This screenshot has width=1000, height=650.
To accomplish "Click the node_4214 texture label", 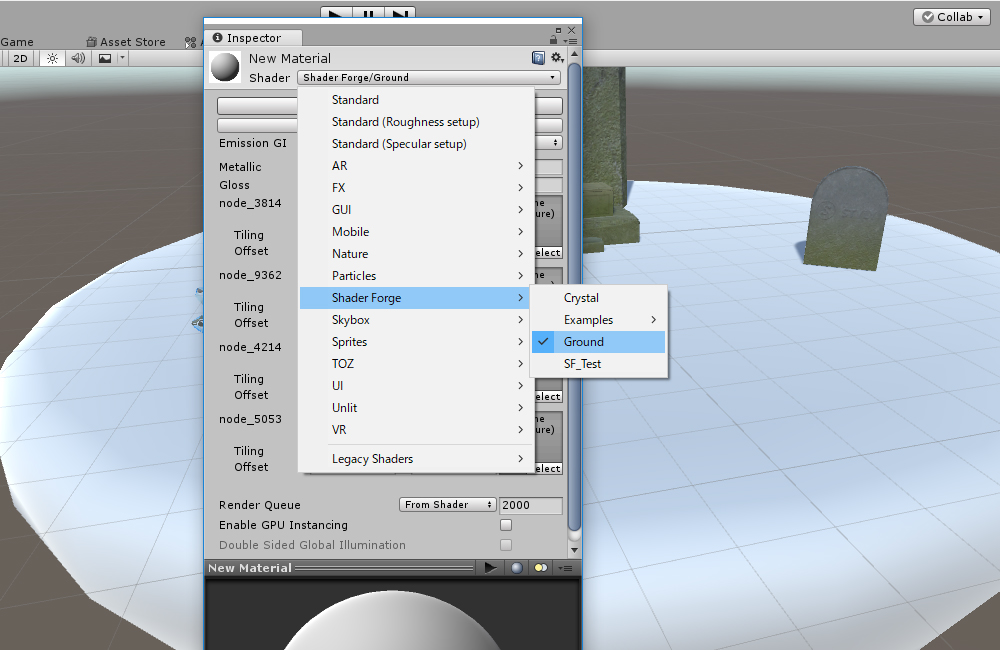I will (250, 348).
